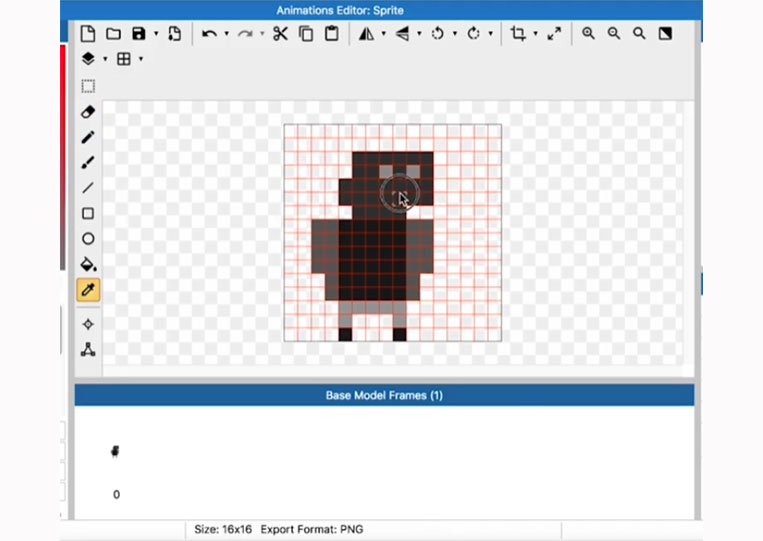The width and height of the screenshot is (763, 541).
Task: Zoom out of the canvas
Action: pos(614,34)
